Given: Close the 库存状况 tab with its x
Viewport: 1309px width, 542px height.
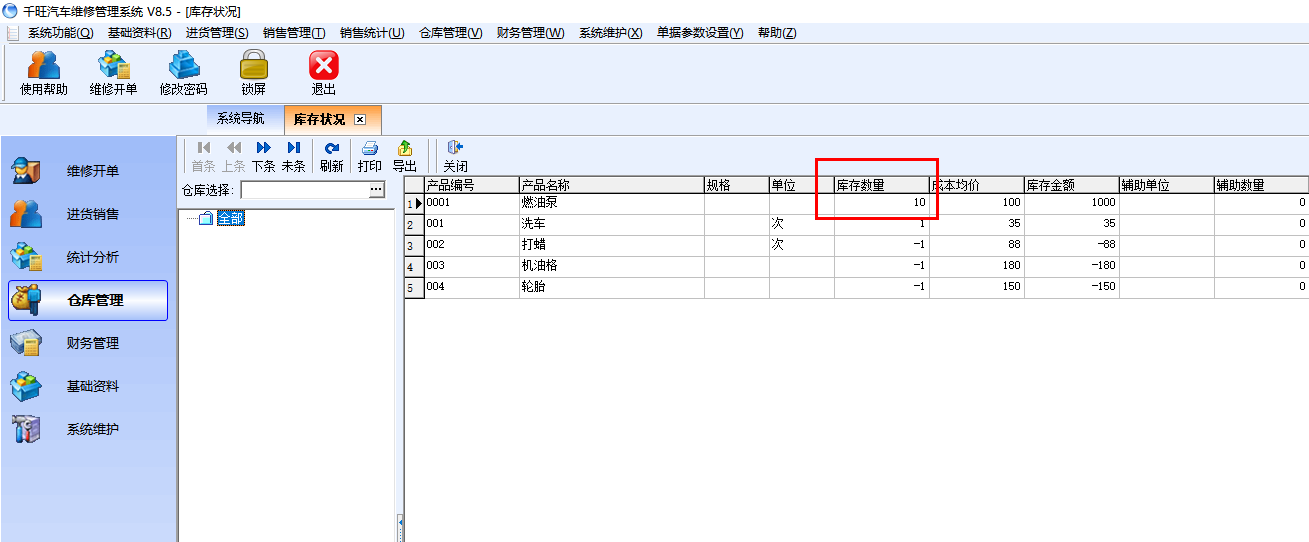Looking at the screenshot, I should coord(361,119).
